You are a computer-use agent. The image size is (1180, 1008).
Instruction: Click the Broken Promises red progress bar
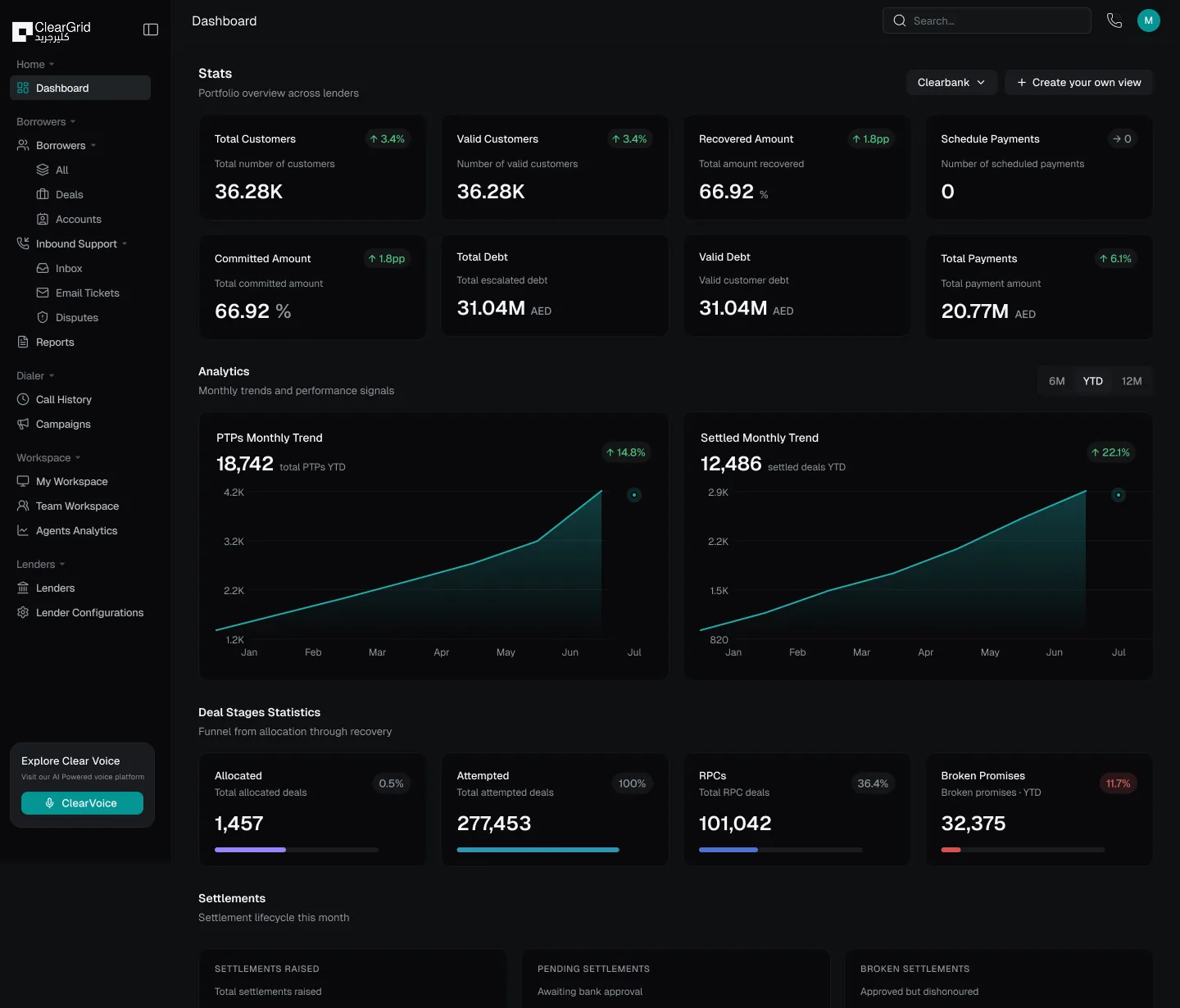point(951,850)
